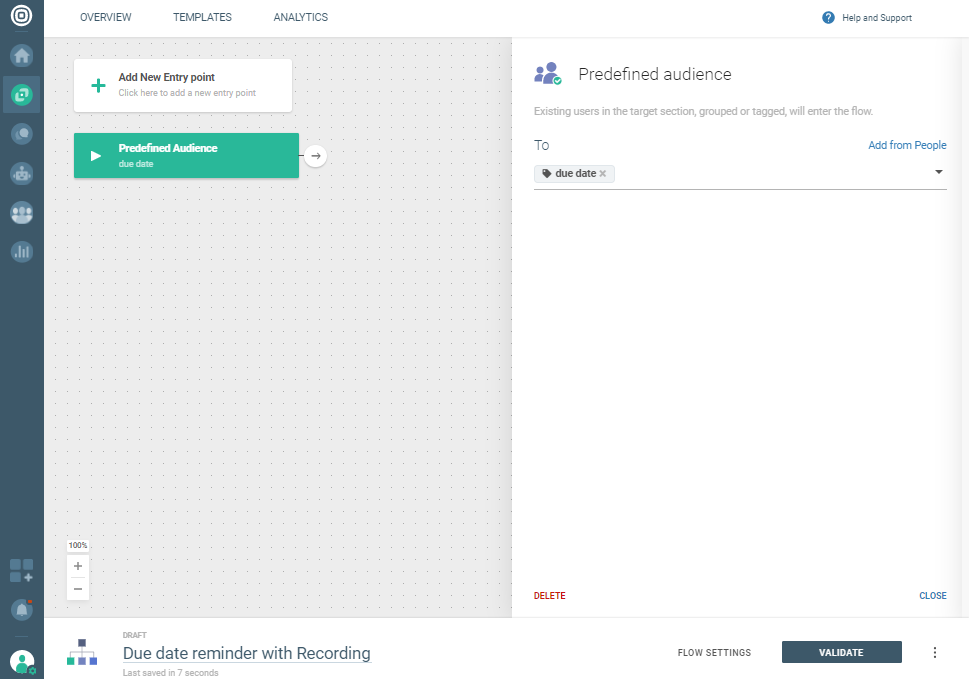Click Add from People link
The image size is (969, 679).
907,145
